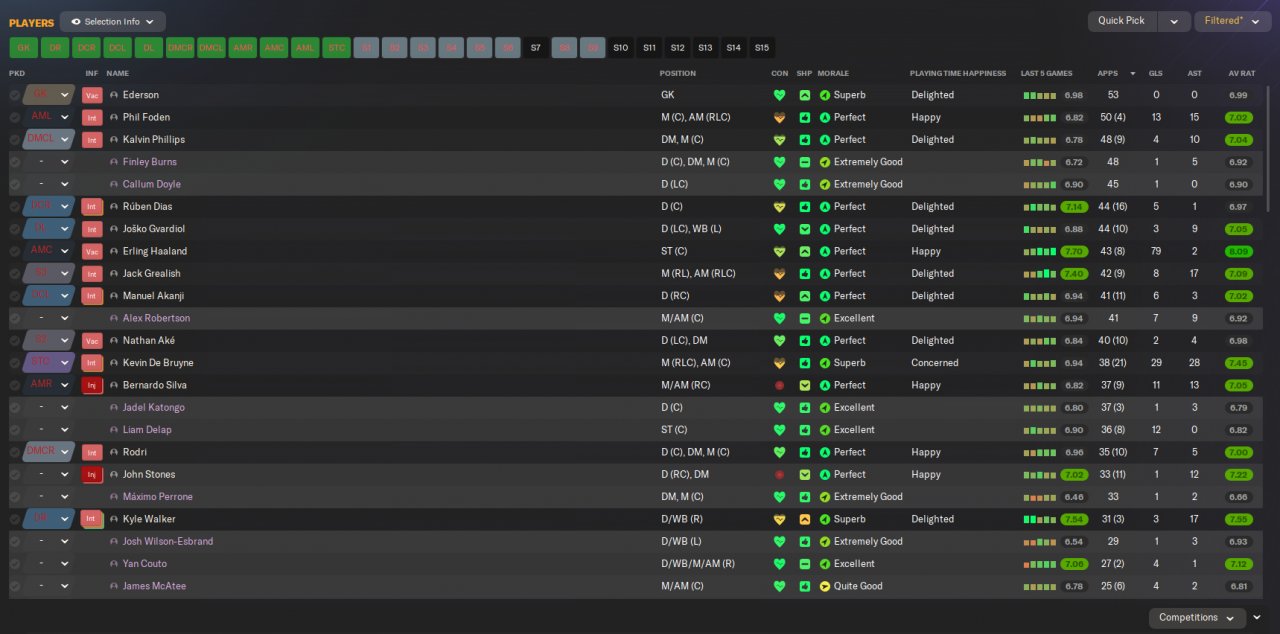Click John Stones' match sharpness icon

coord(805,475)
